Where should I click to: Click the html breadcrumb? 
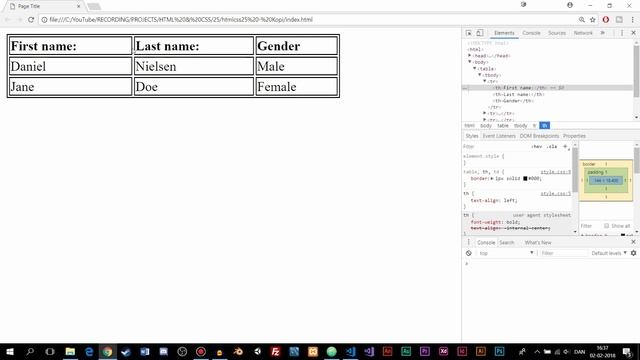469,126
